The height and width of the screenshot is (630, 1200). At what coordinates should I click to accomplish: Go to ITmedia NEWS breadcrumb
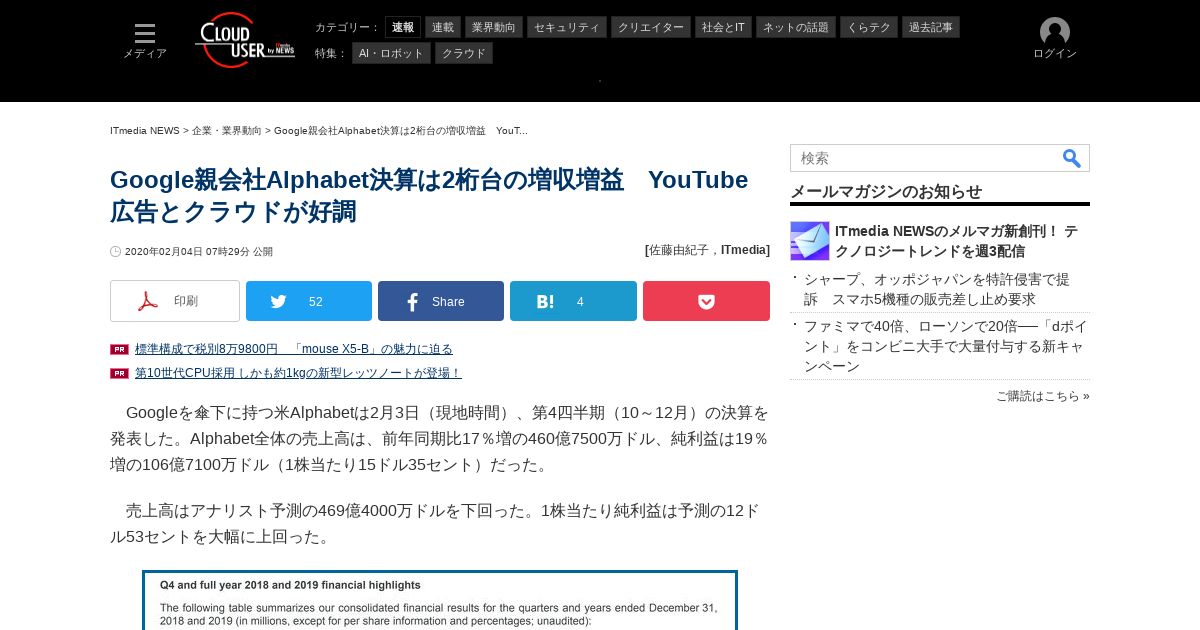[145, 131]
